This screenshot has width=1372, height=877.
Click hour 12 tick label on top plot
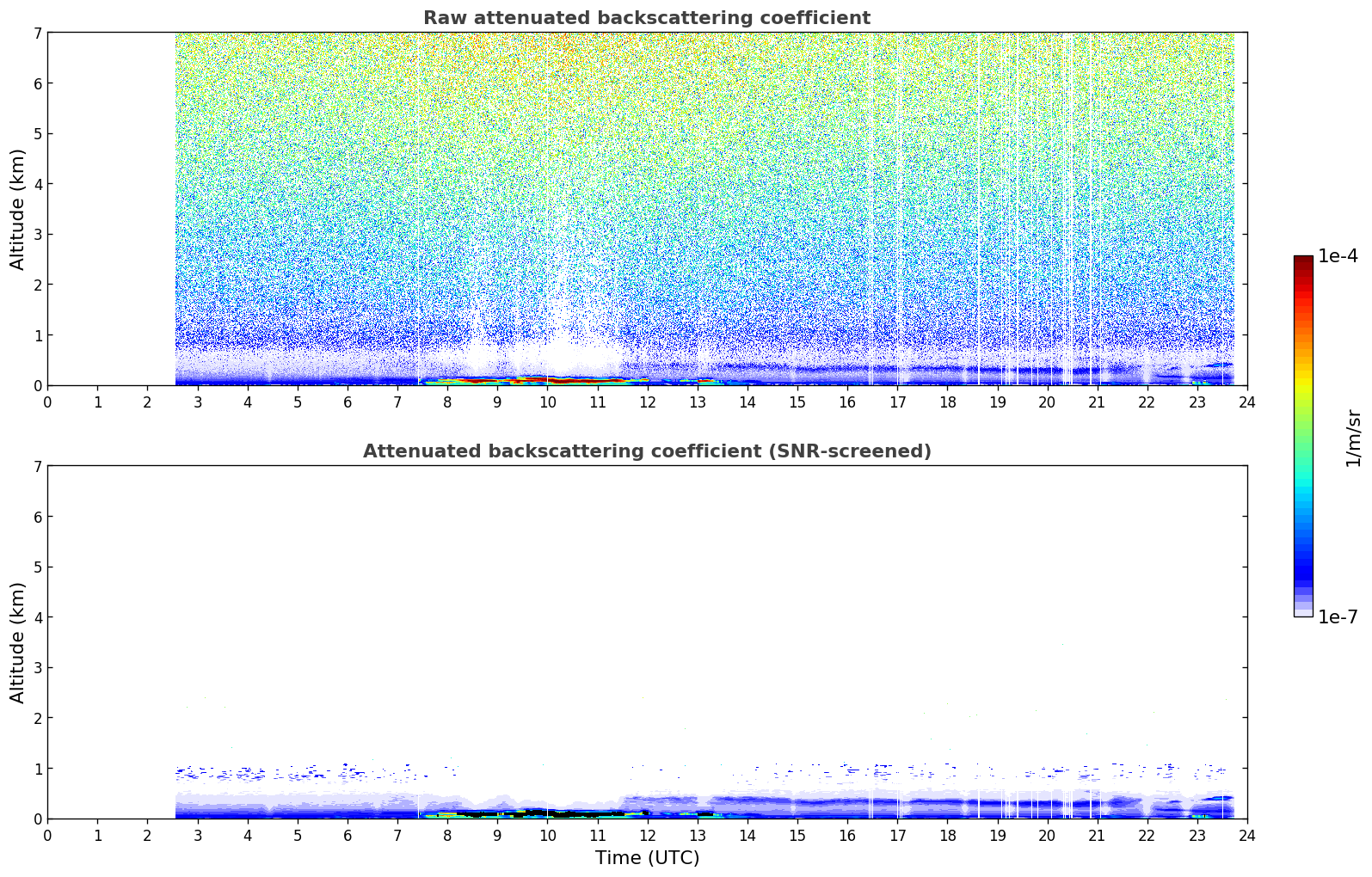click(x=647, y=402)
